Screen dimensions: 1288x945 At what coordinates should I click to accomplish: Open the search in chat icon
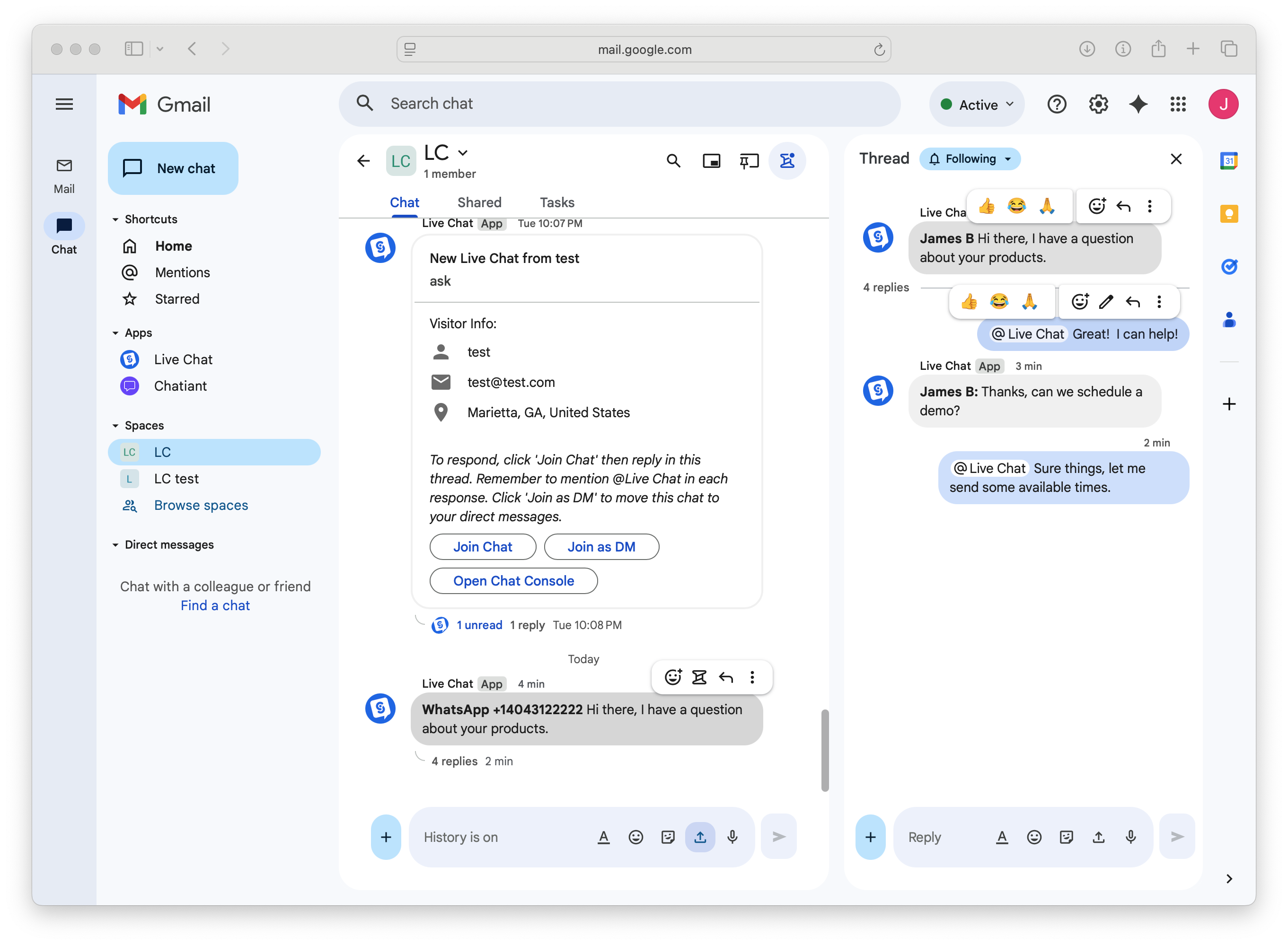coord(673,161)
